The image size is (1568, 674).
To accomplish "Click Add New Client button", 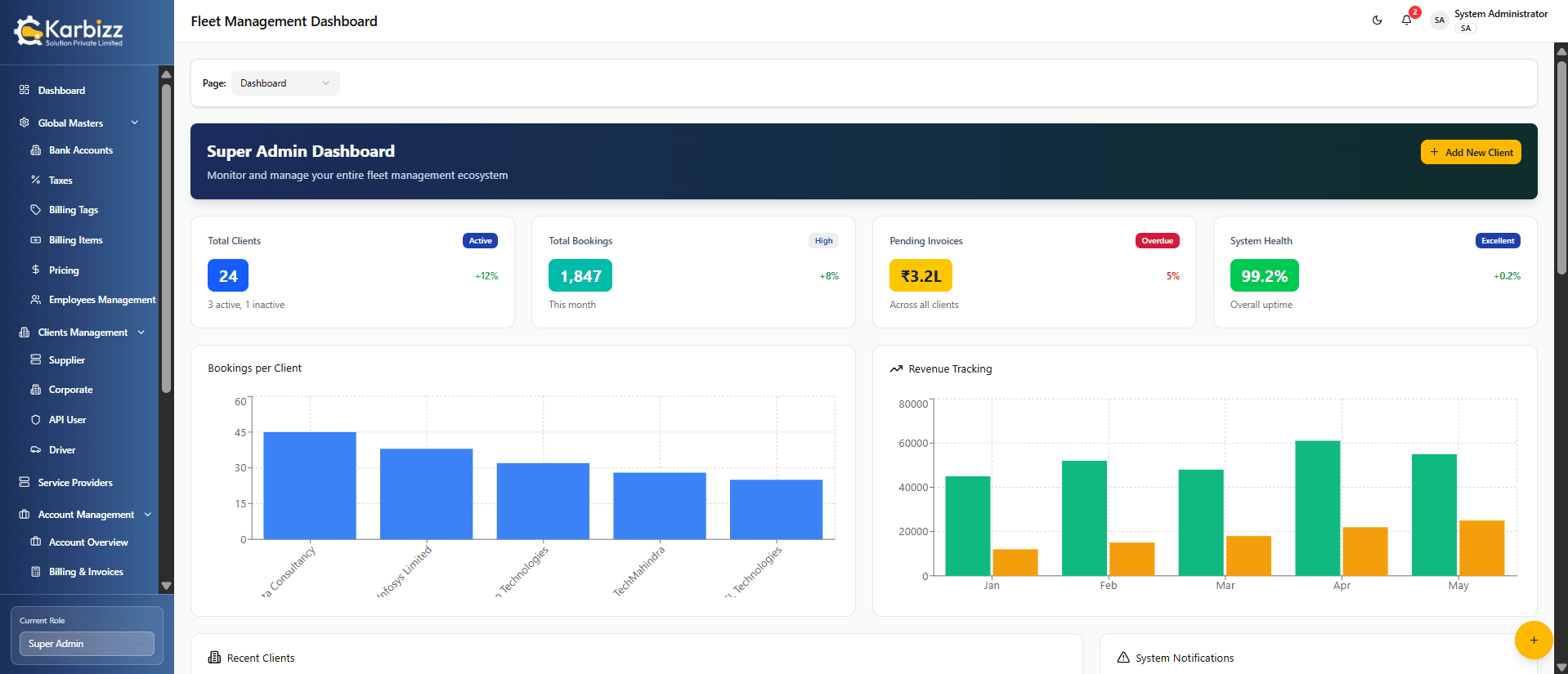I will pos(1471,152).
